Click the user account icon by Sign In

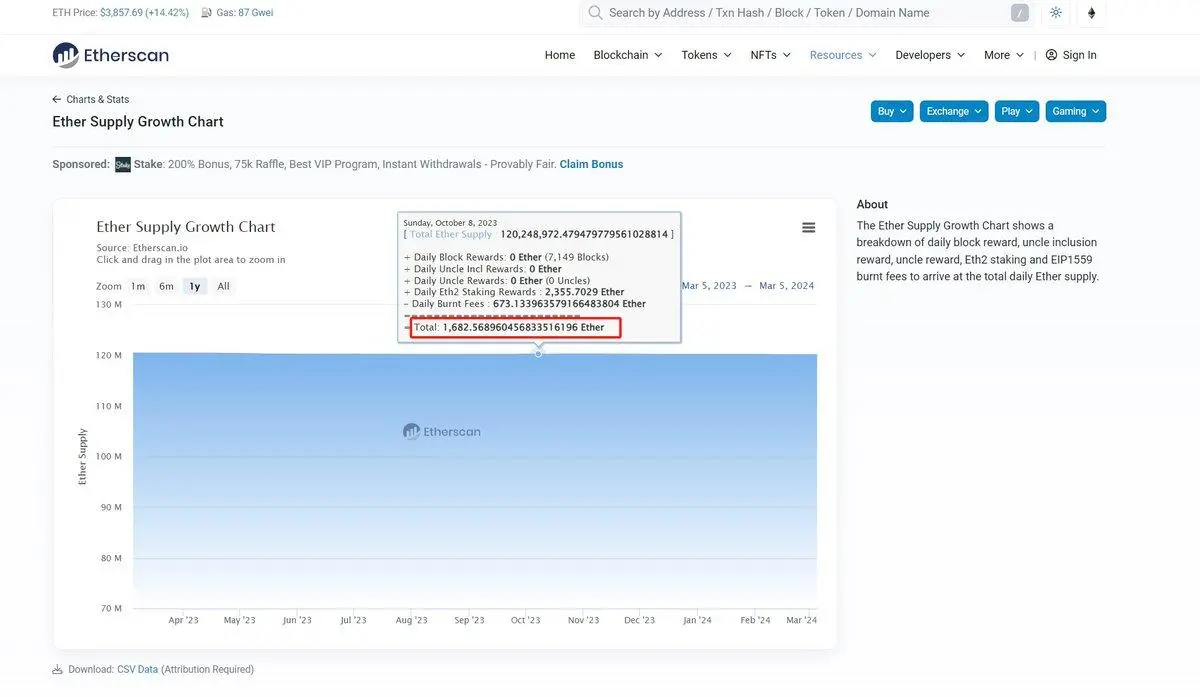[x=1051, y=55]
